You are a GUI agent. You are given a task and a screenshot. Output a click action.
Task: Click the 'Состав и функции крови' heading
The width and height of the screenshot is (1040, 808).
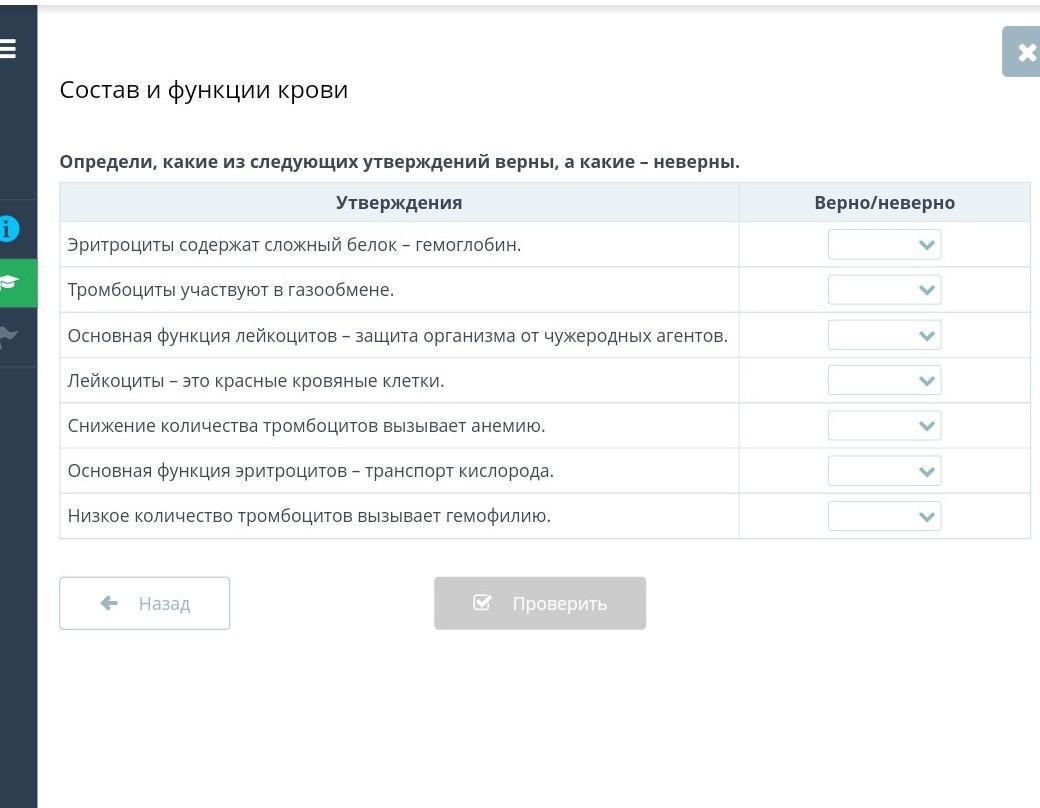(204, 90)
